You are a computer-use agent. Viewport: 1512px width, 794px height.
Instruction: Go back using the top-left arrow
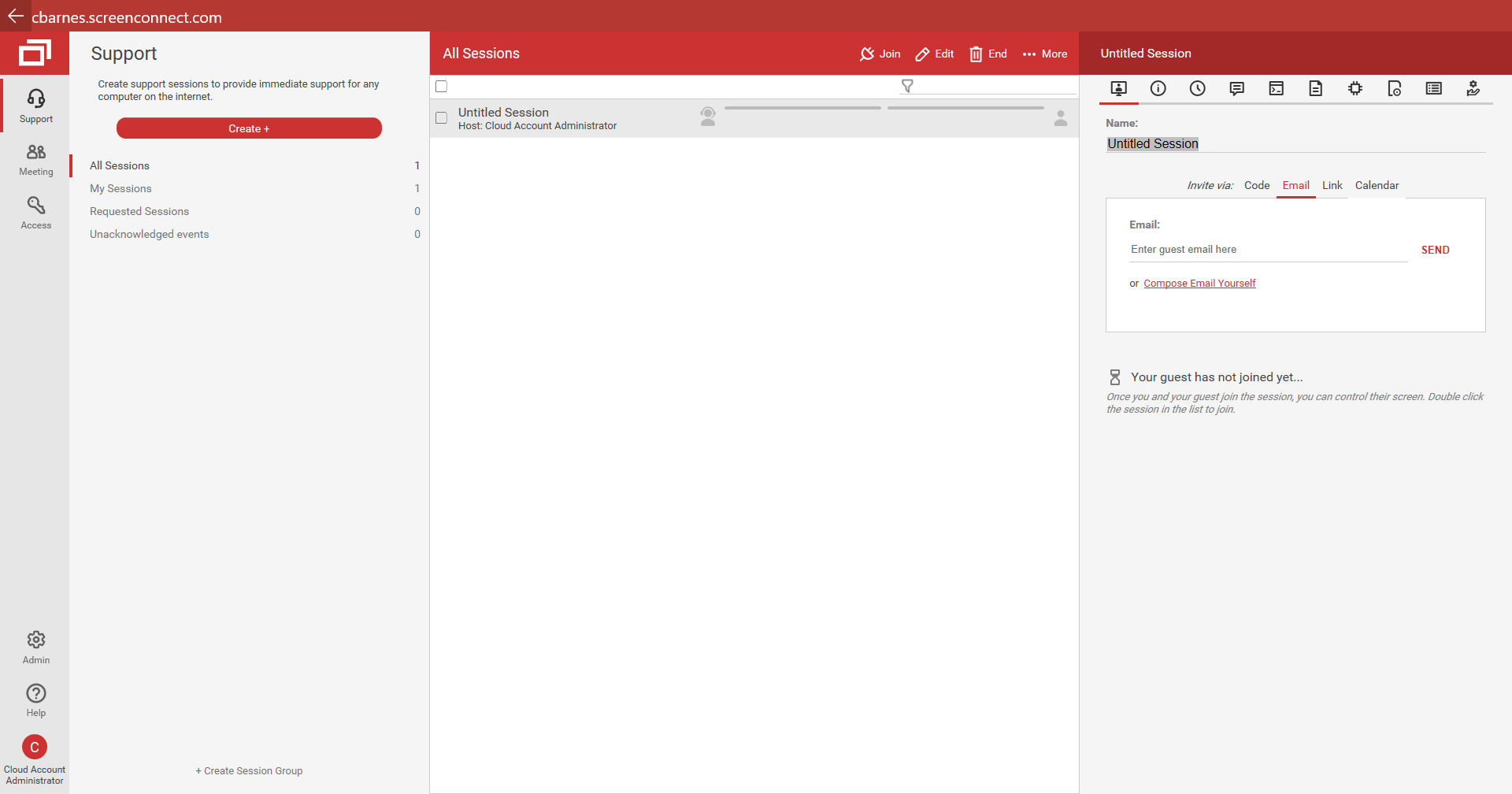pos(16,16)
